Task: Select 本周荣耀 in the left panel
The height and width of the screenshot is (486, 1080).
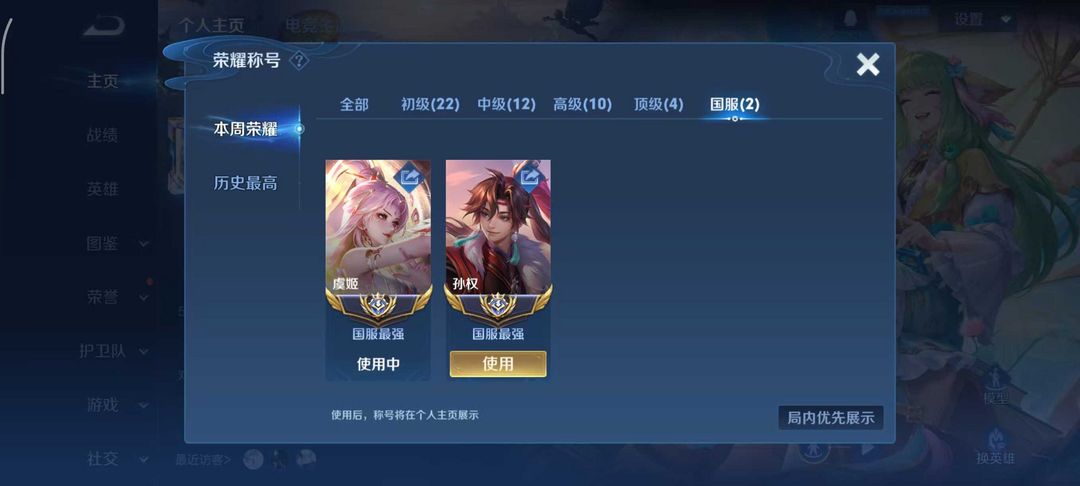Action: [x=245, y=129]
